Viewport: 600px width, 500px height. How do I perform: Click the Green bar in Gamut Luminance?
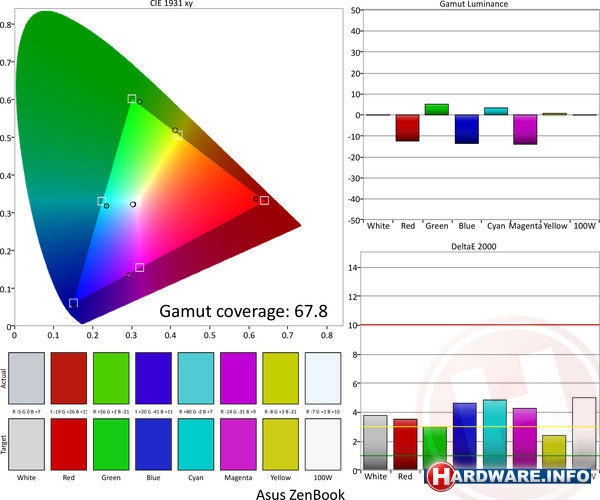[x=437, y=109]
